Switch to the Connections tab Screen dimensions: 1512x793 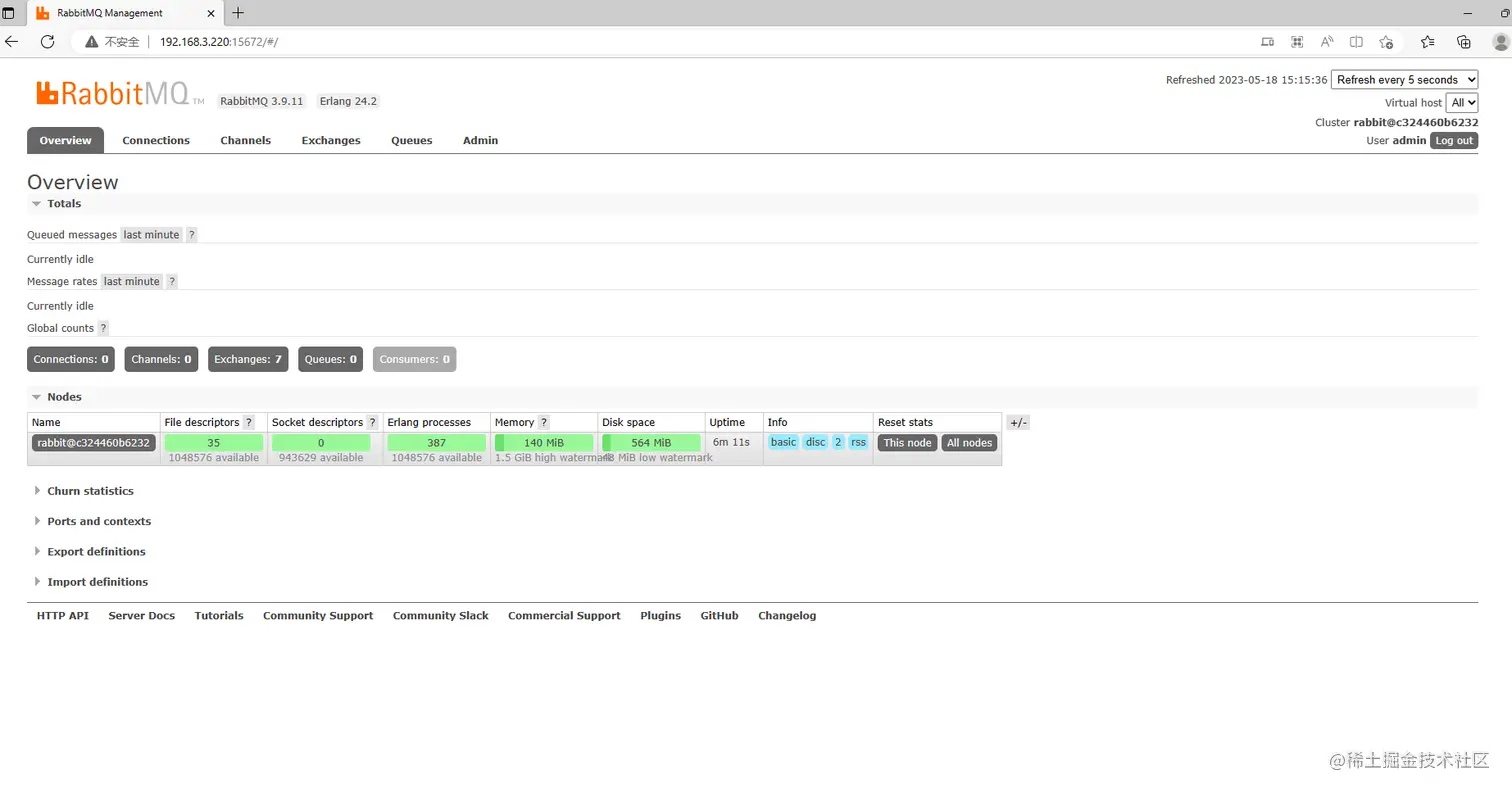pos(156,141)
